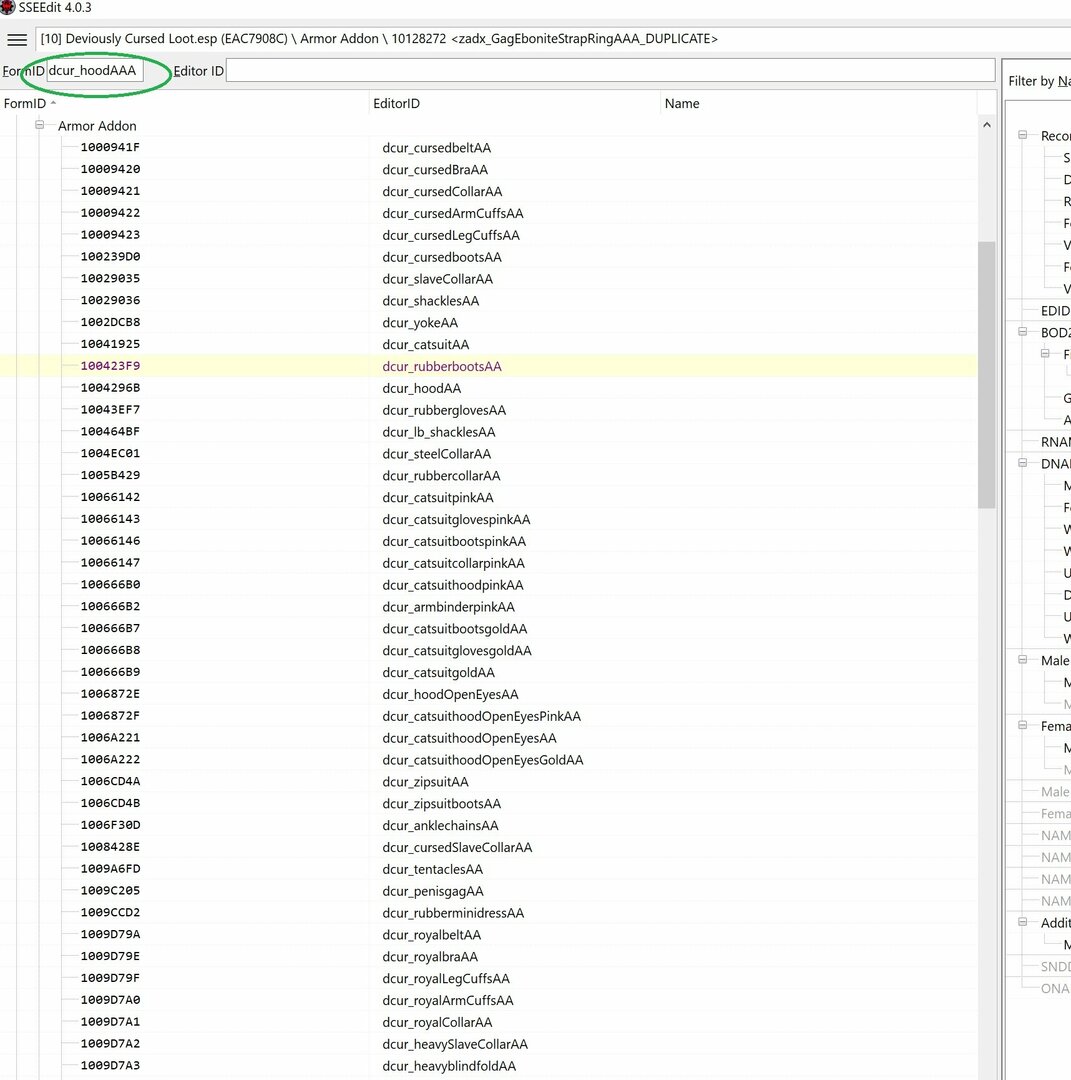The height and width of the screenshot is (1080, 1071).
Task: Select dcur_cursedLegCuffsAA record
Action: click(489, 235)
